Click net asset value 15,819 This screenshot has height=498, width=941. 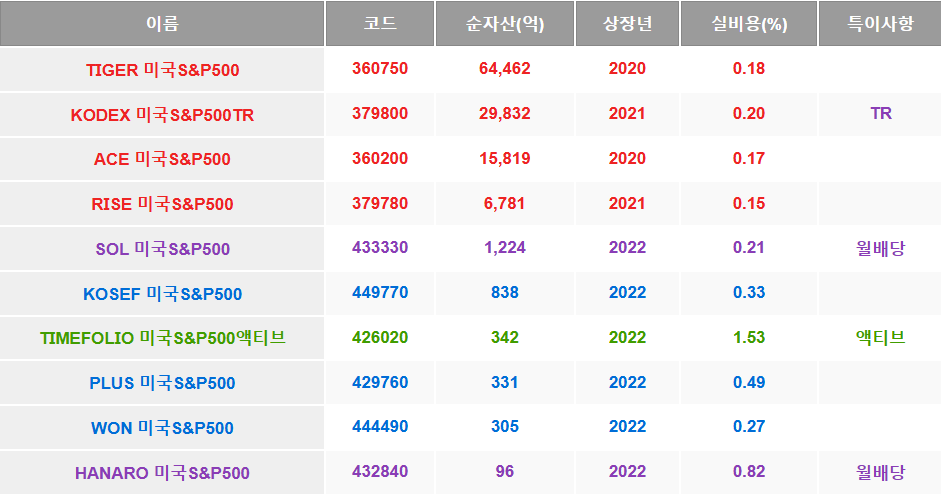[x=505, y=158]
